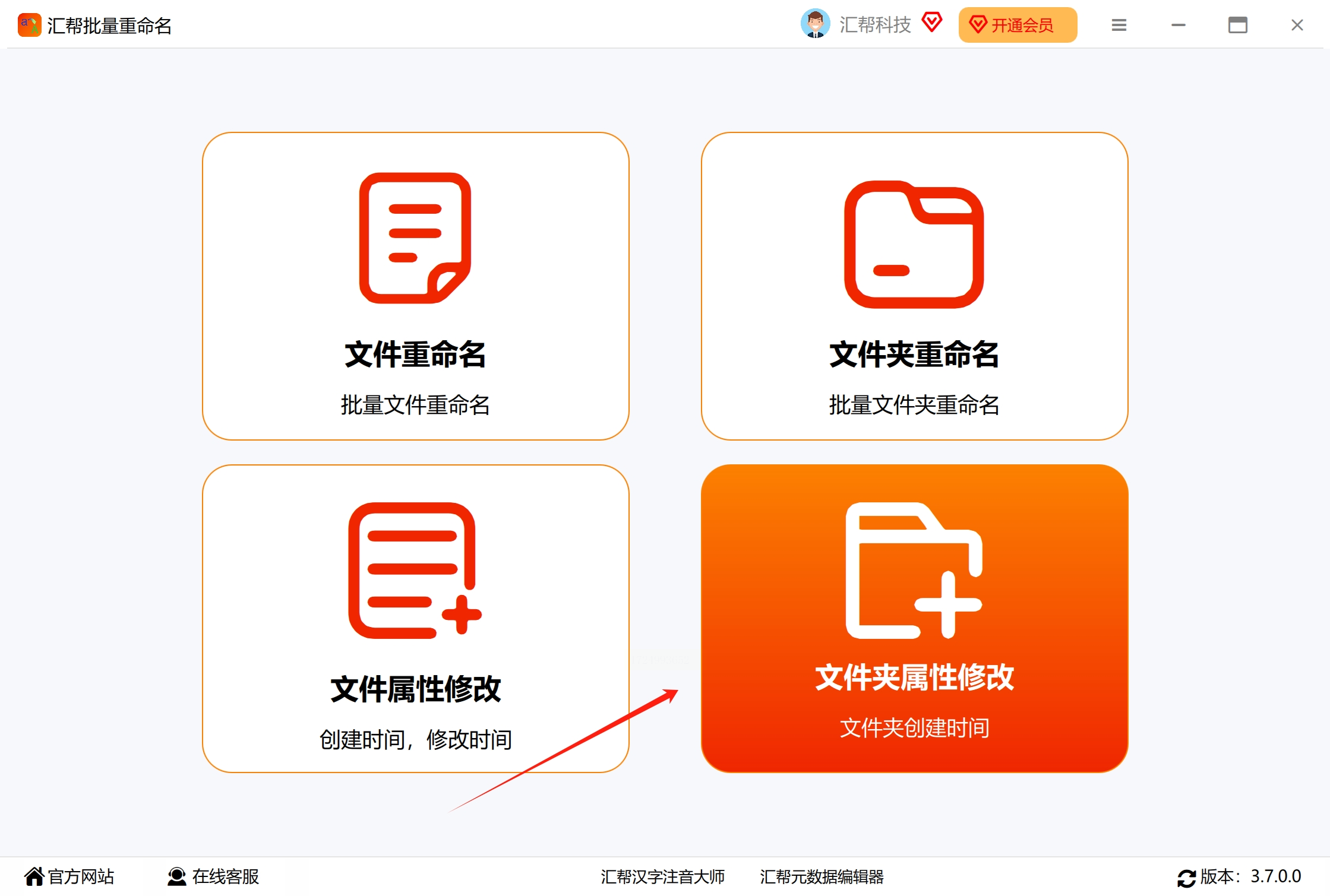Click the version 3.7.0.0 text

point(1275,876)
